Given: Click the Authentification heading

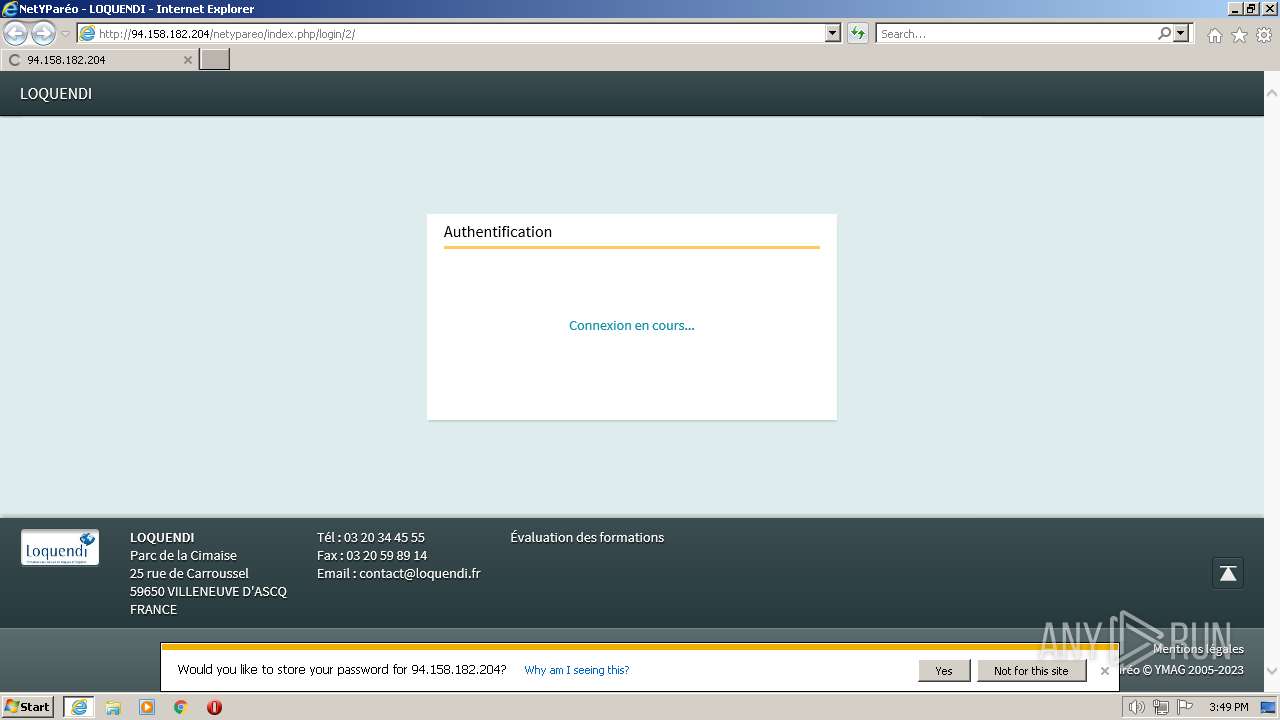Looking at the screenshot, I should tap(497, 231).
